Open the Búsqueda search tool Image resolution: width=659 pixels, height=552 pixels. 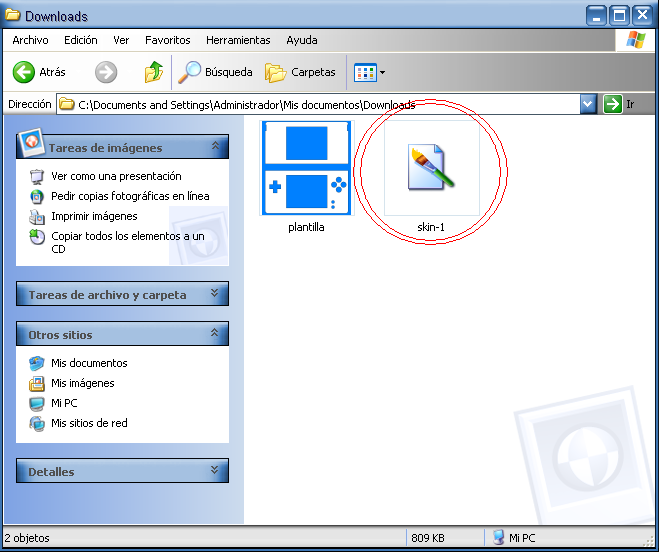(x=215, y=72)
